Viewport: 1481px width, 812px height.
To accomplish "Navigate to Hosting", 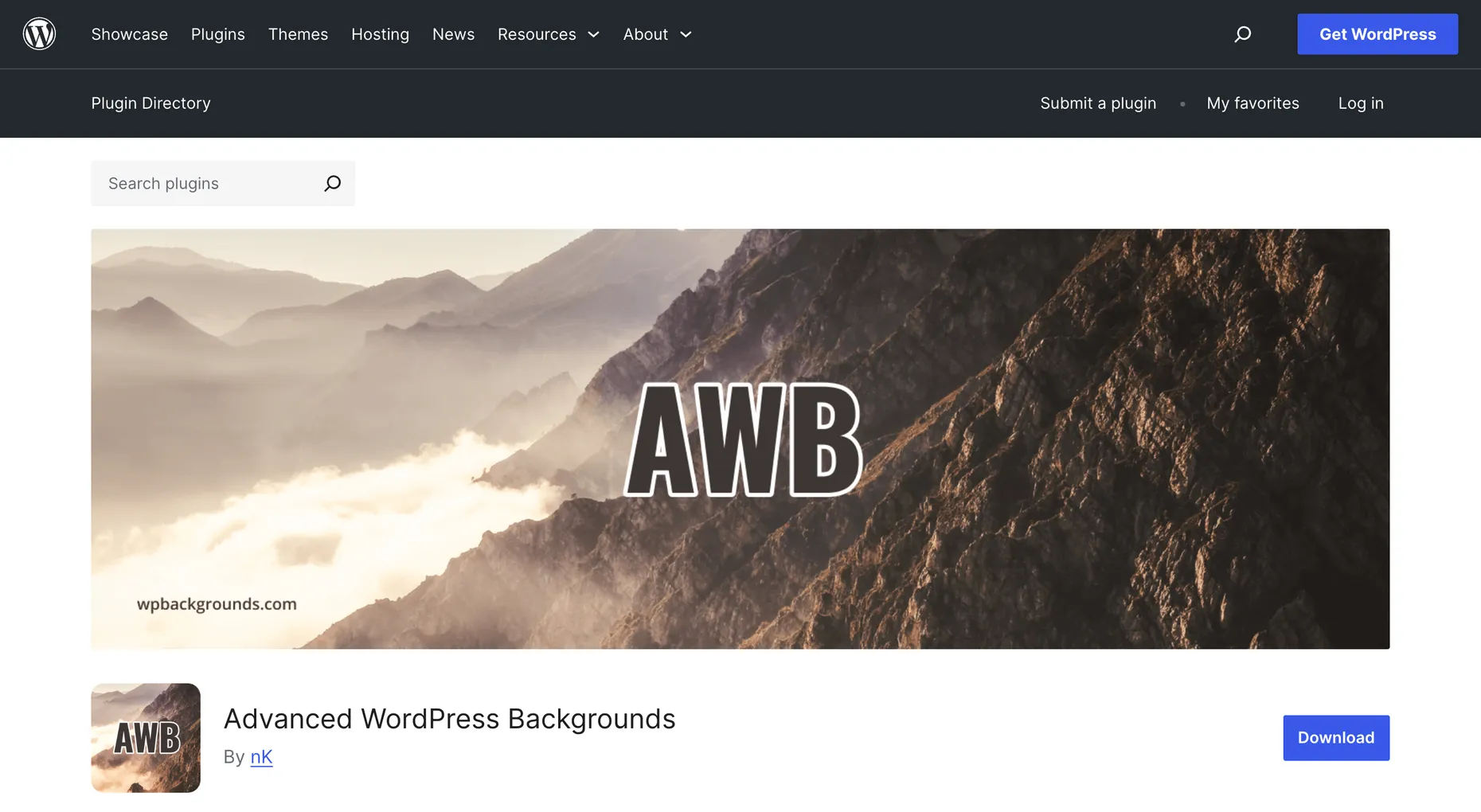I will pos(380,34).
